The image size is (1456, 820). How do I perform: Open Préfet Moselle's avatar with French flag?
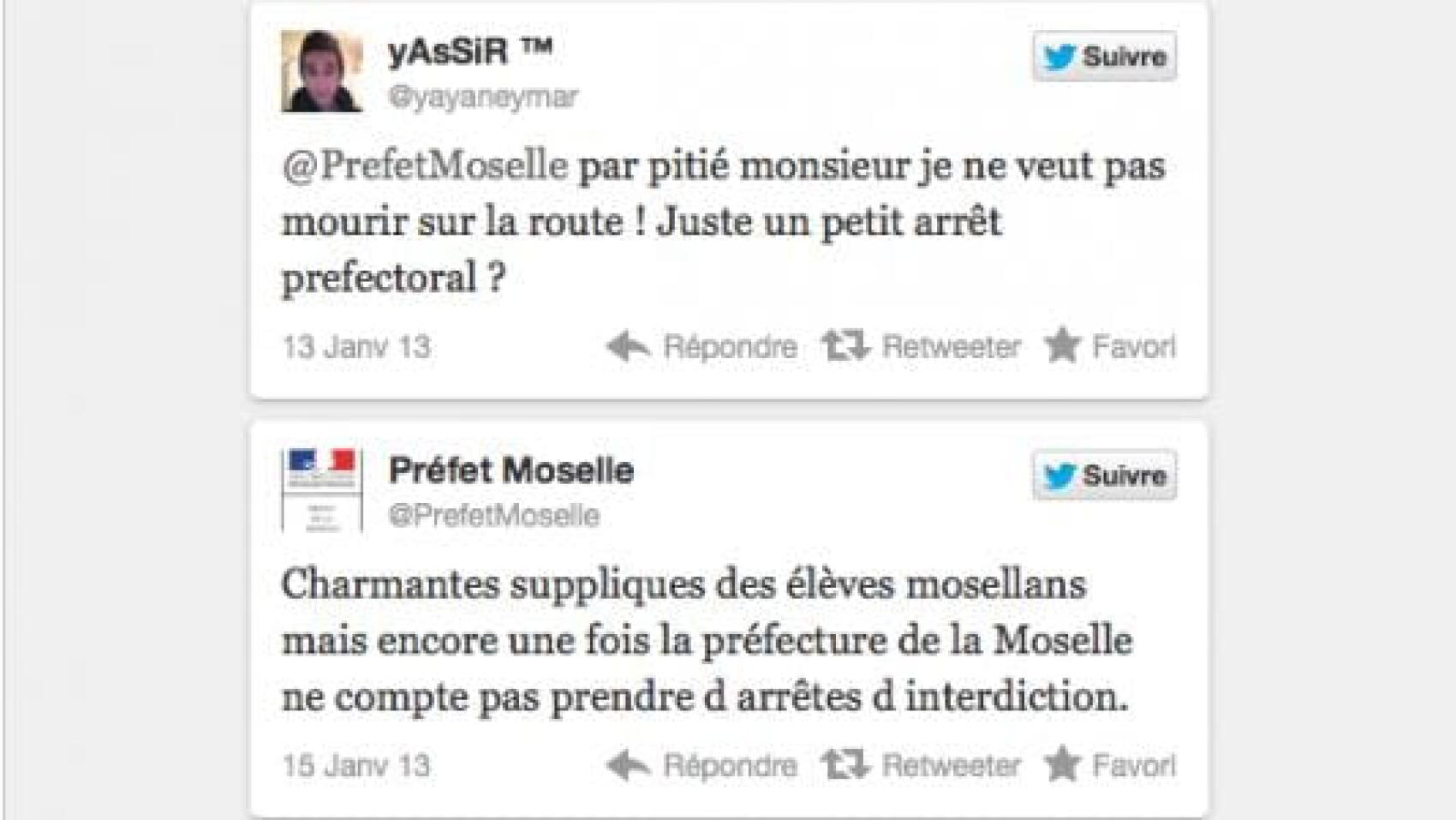[322, 491]
